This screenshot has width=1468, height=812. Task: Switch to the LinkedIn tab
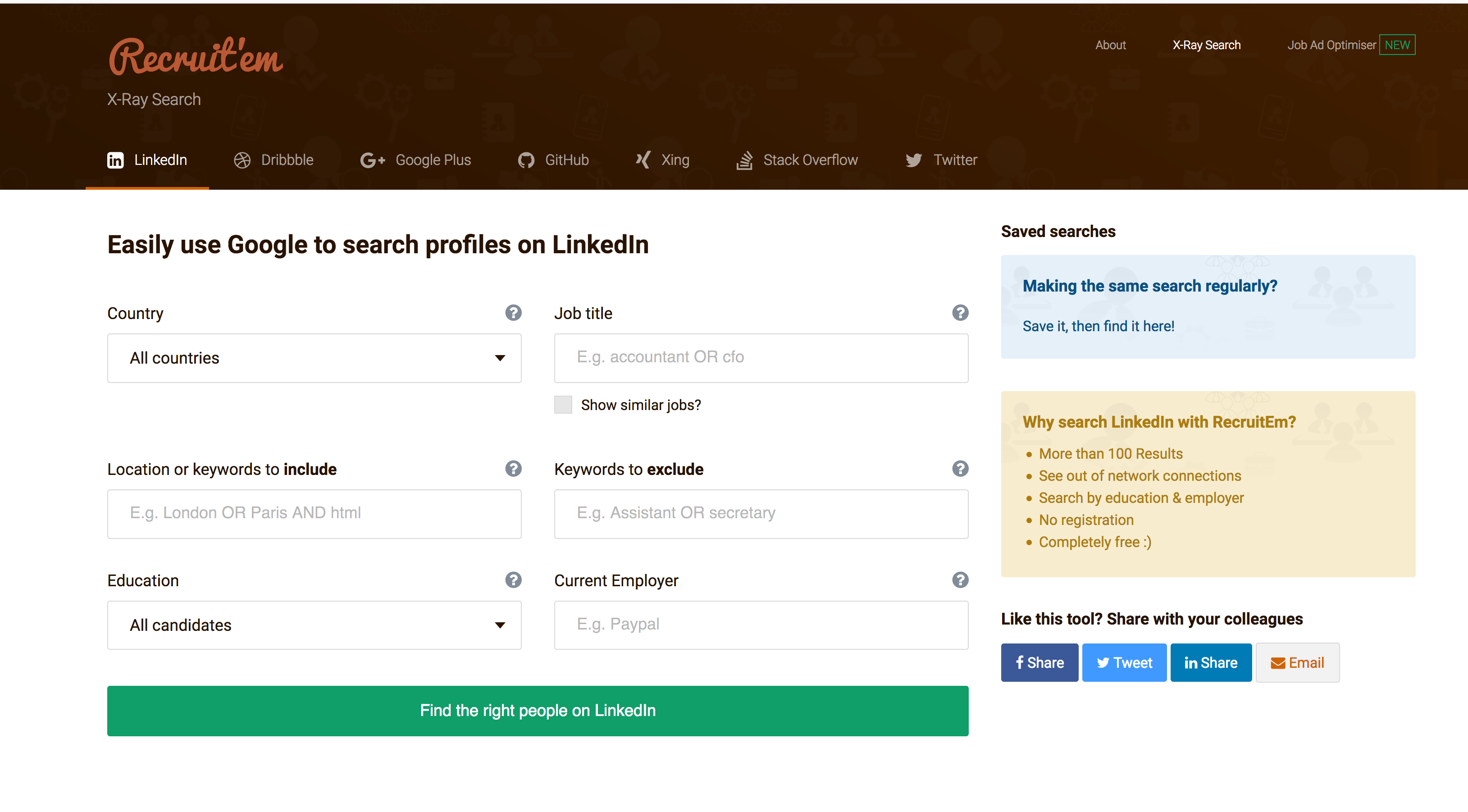click(147, 160)
